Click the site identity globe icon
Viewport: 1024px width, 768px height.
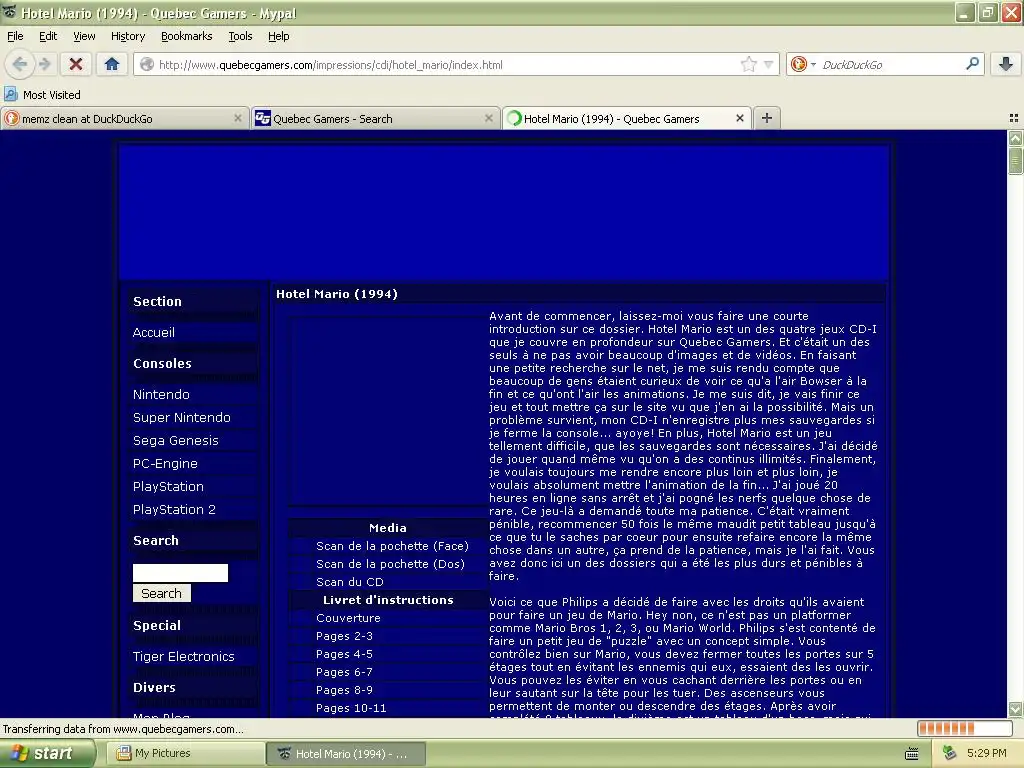[147, 64]
